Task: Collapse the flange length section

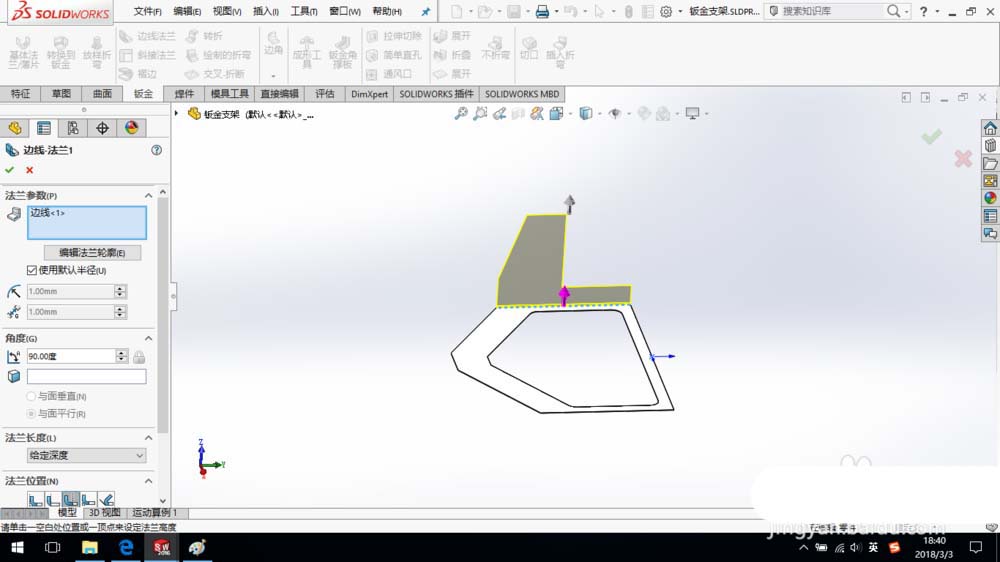Action: 148,438
